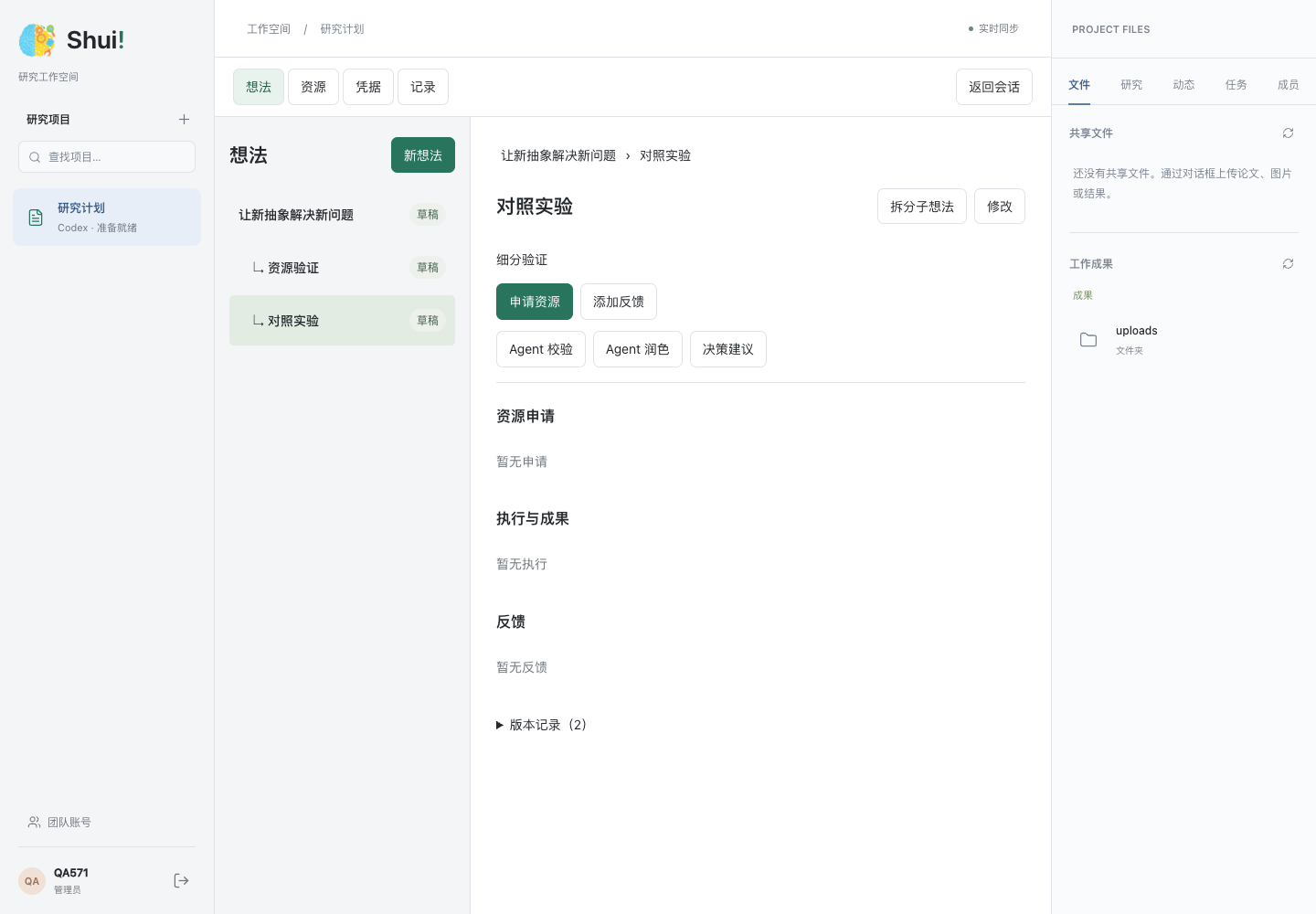This screenshot has height=914, width=1316.
Task: Open the 凭据 tab
Action: click(x=368, y=87)
